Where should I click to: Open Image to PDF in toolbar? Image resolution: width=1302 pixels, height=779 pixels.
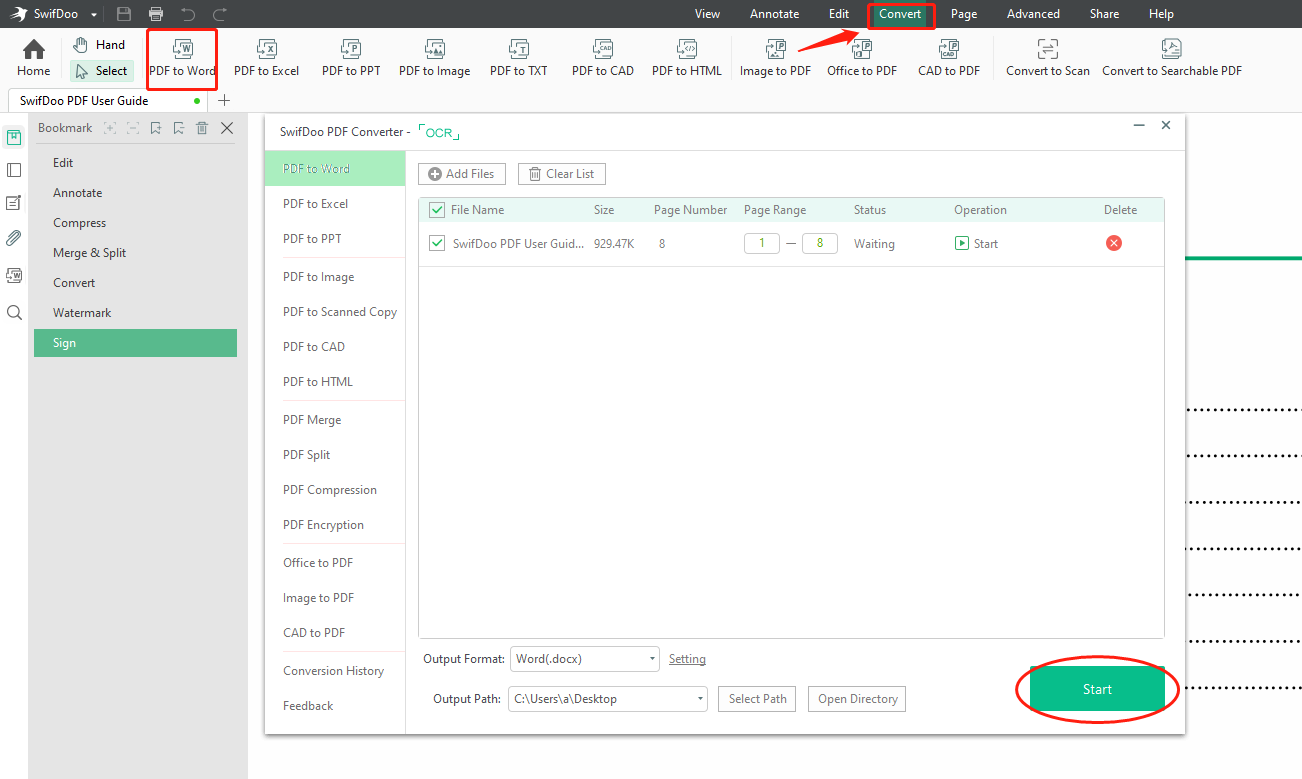[x=775, y=58]
